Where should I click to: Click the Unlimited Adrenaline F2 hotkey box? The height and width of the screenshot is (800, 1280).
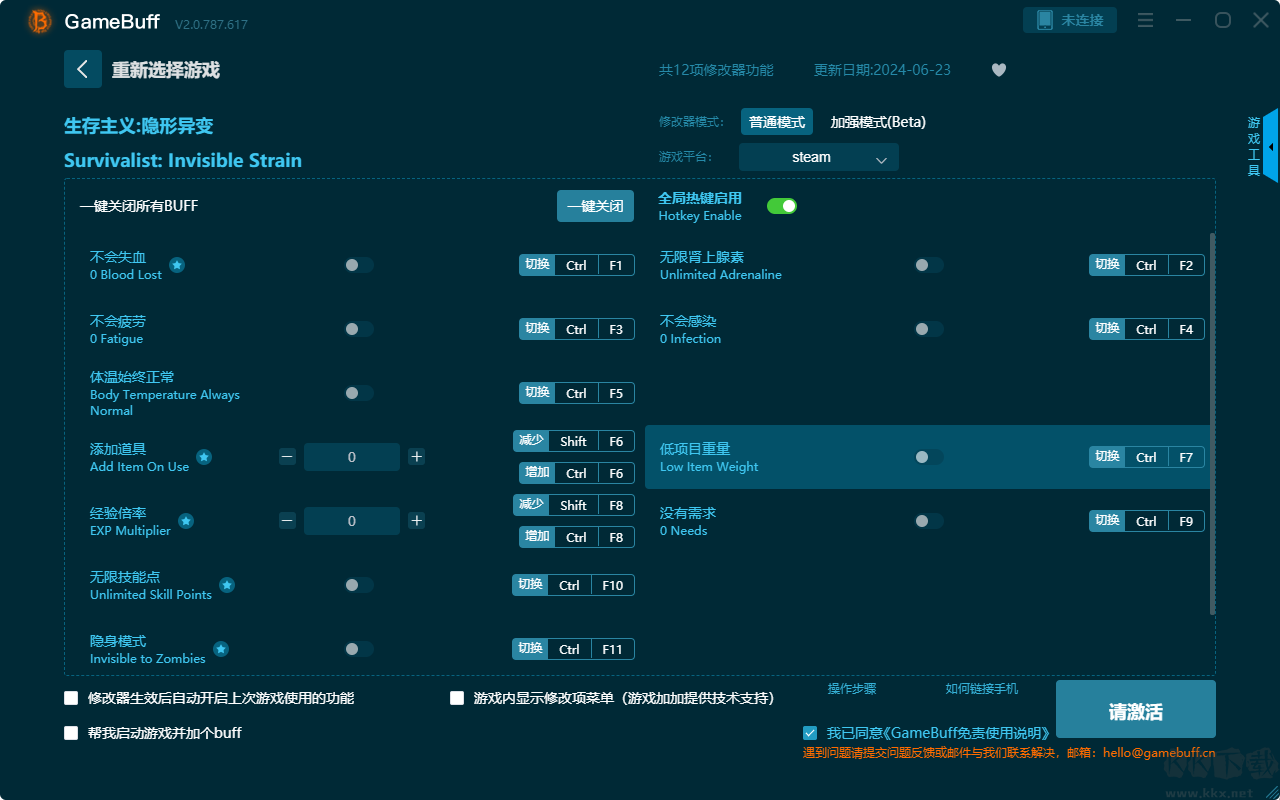tap(1147, 265)
